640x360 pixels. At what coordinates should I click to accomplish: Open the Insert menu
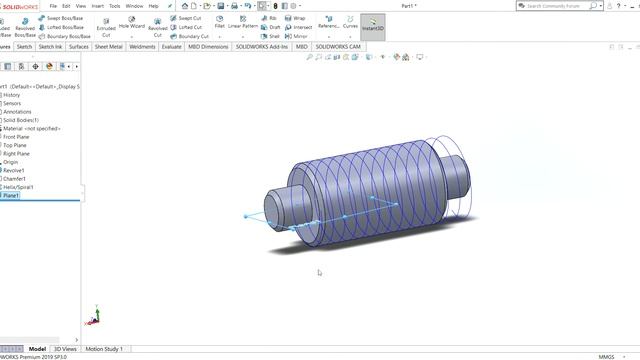98,6
